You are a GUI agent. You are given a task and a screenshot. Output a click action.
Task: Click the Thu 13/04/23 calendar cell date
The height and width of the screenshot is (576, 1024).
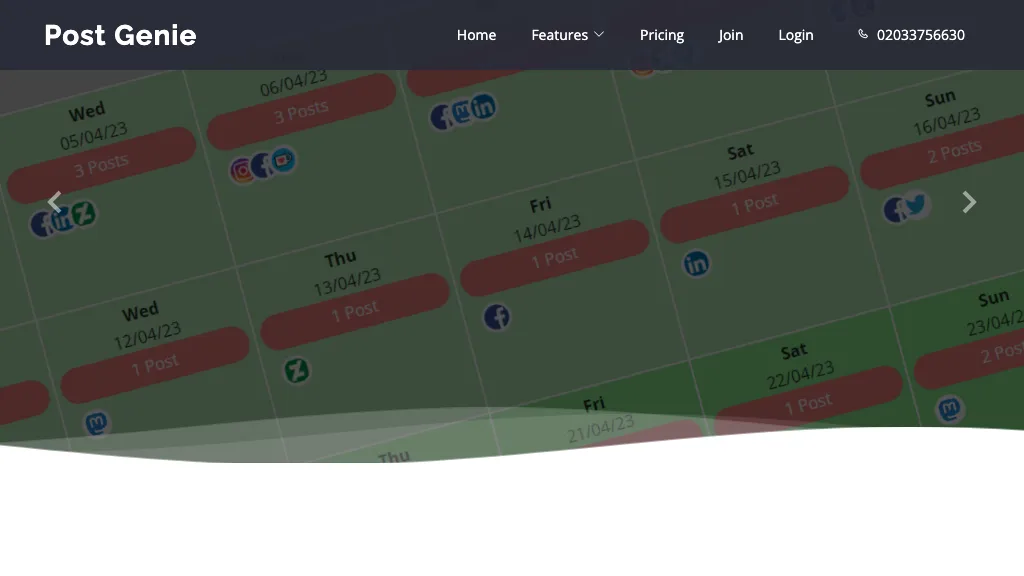tap(347, 281)
